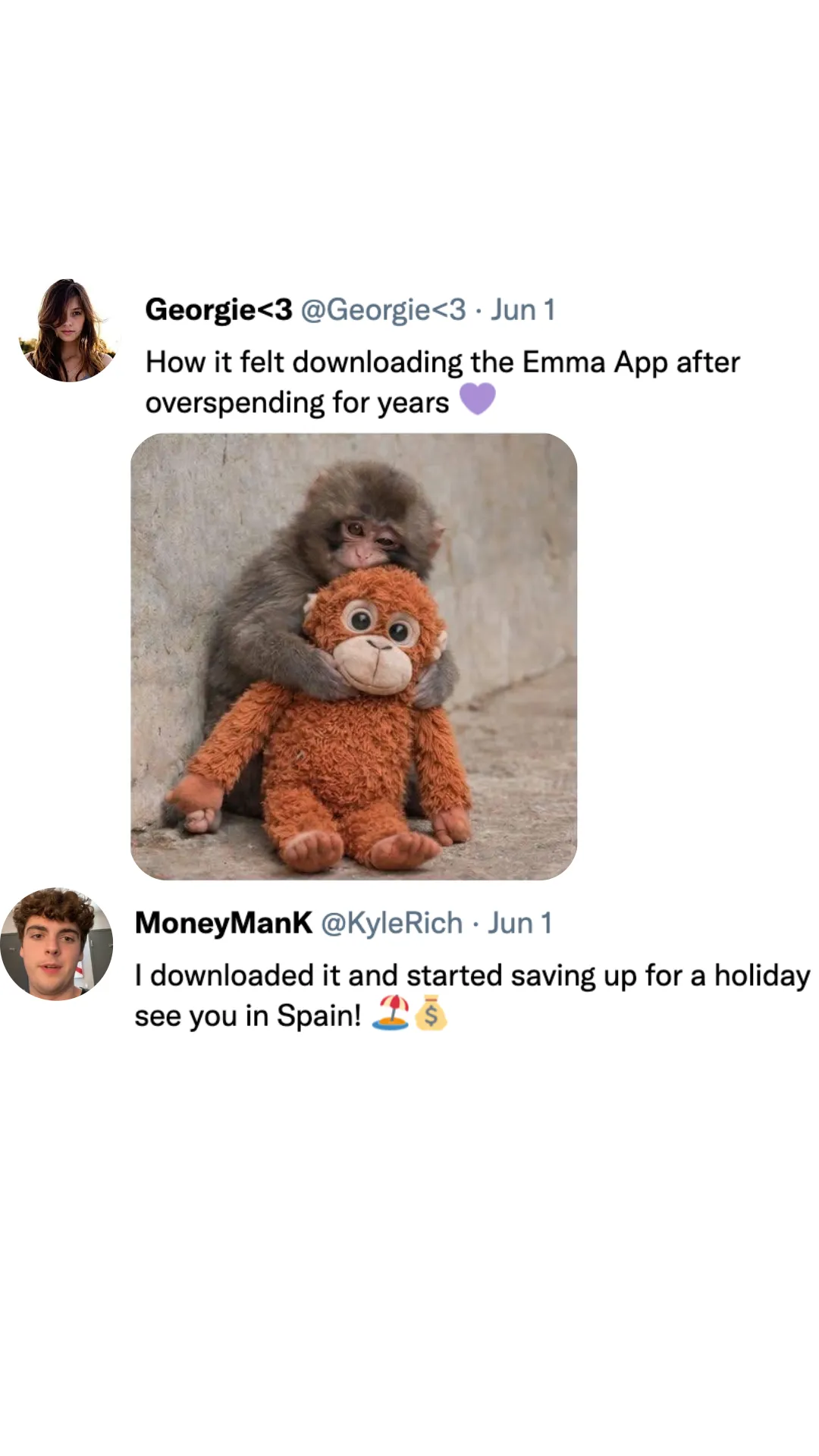Click the word "Spain!" in the reply

tap(318, 1015)
